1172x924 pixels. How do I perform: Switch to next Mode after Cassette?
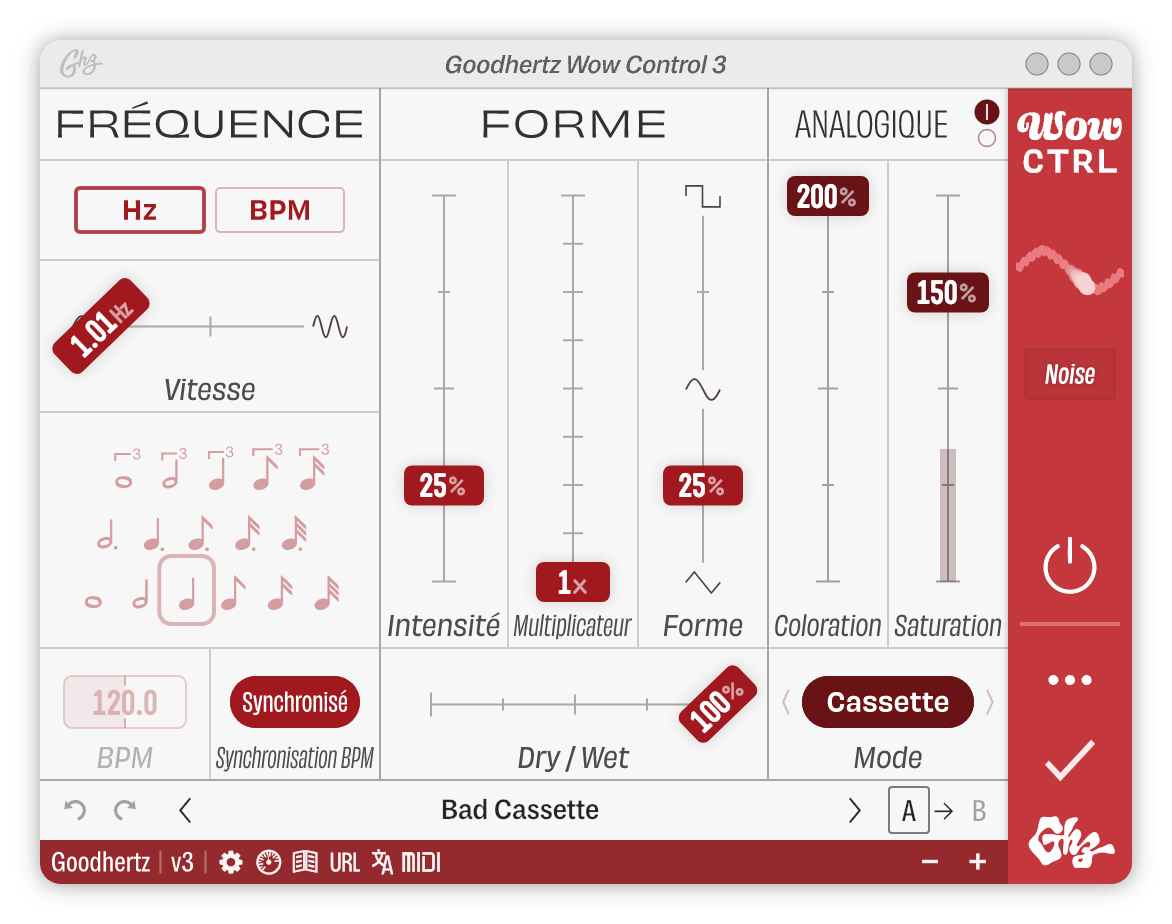tap(990, 702)
